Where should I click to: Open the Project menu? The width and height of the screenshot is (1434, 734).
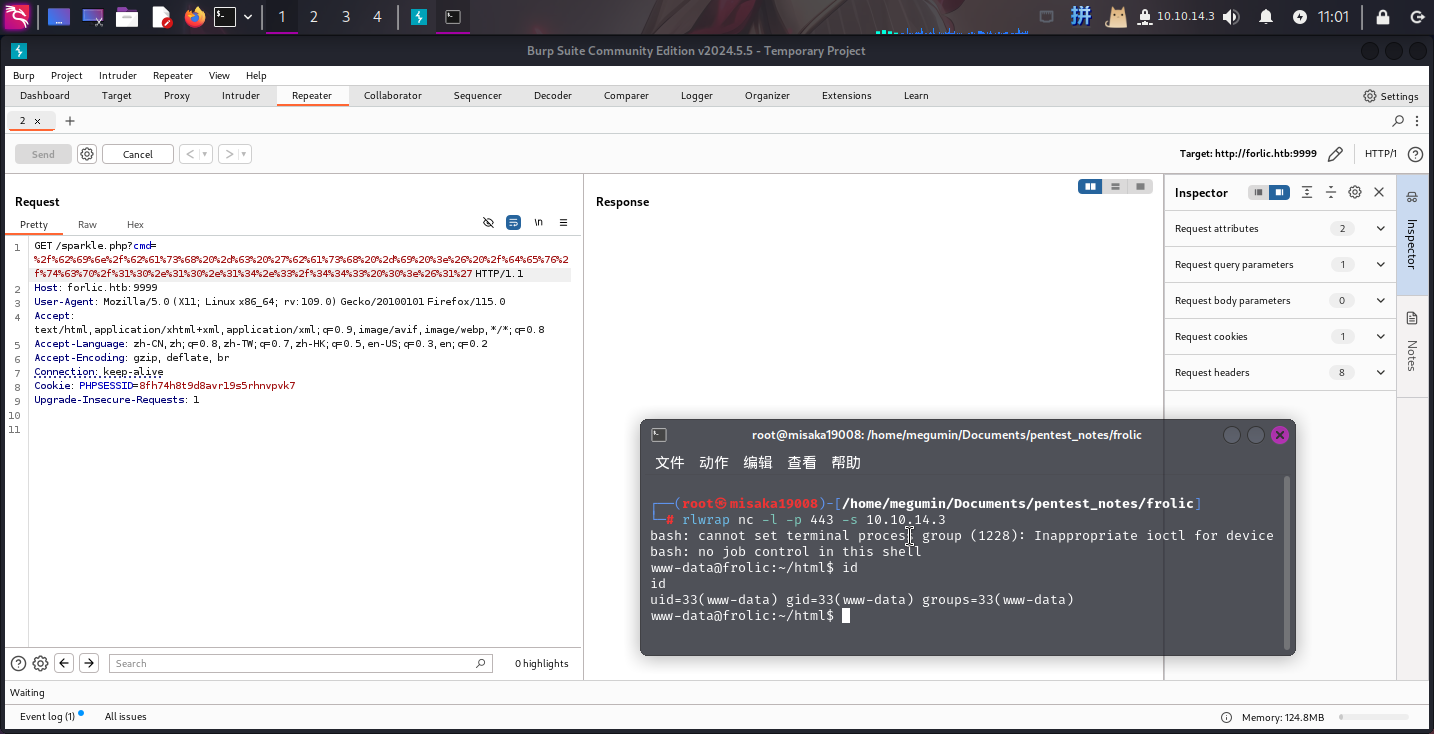pos(67,75)
